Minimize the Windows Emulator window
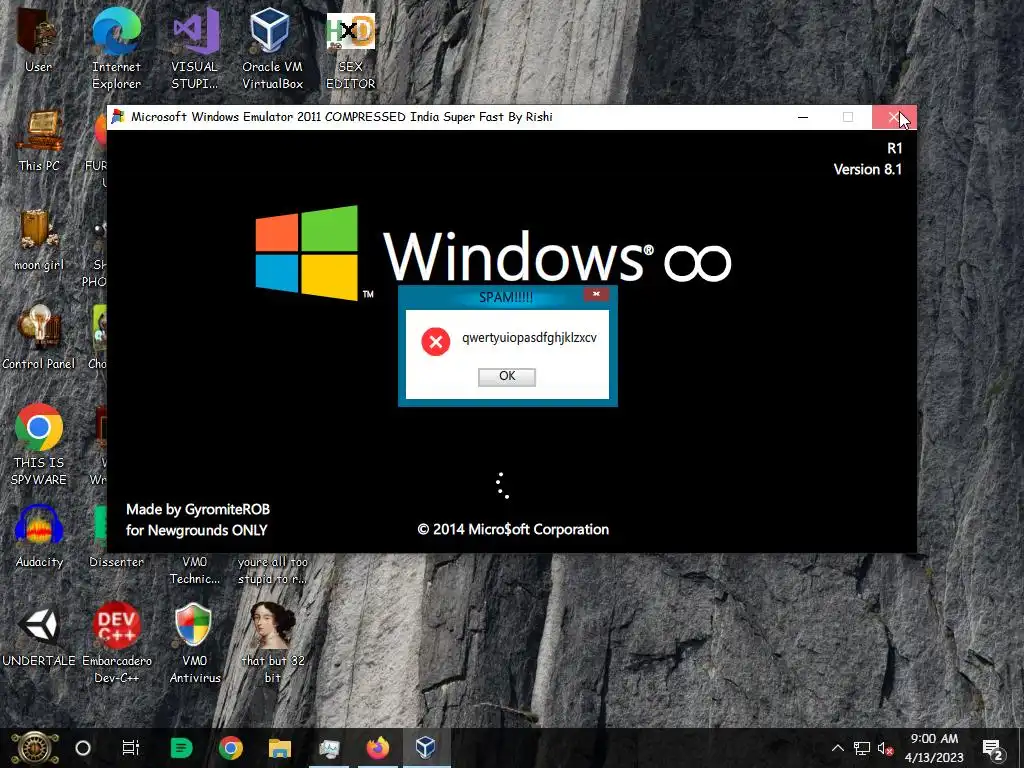1024x768 pixels. [x=803, y=117]
